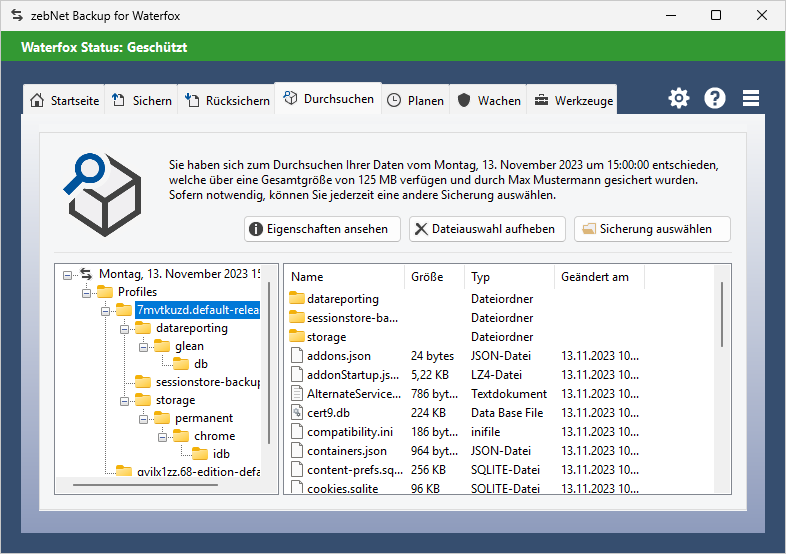Screen dimensions: 786x554
Task: Click the idb folder icon in tree
Action: (200, 454)
